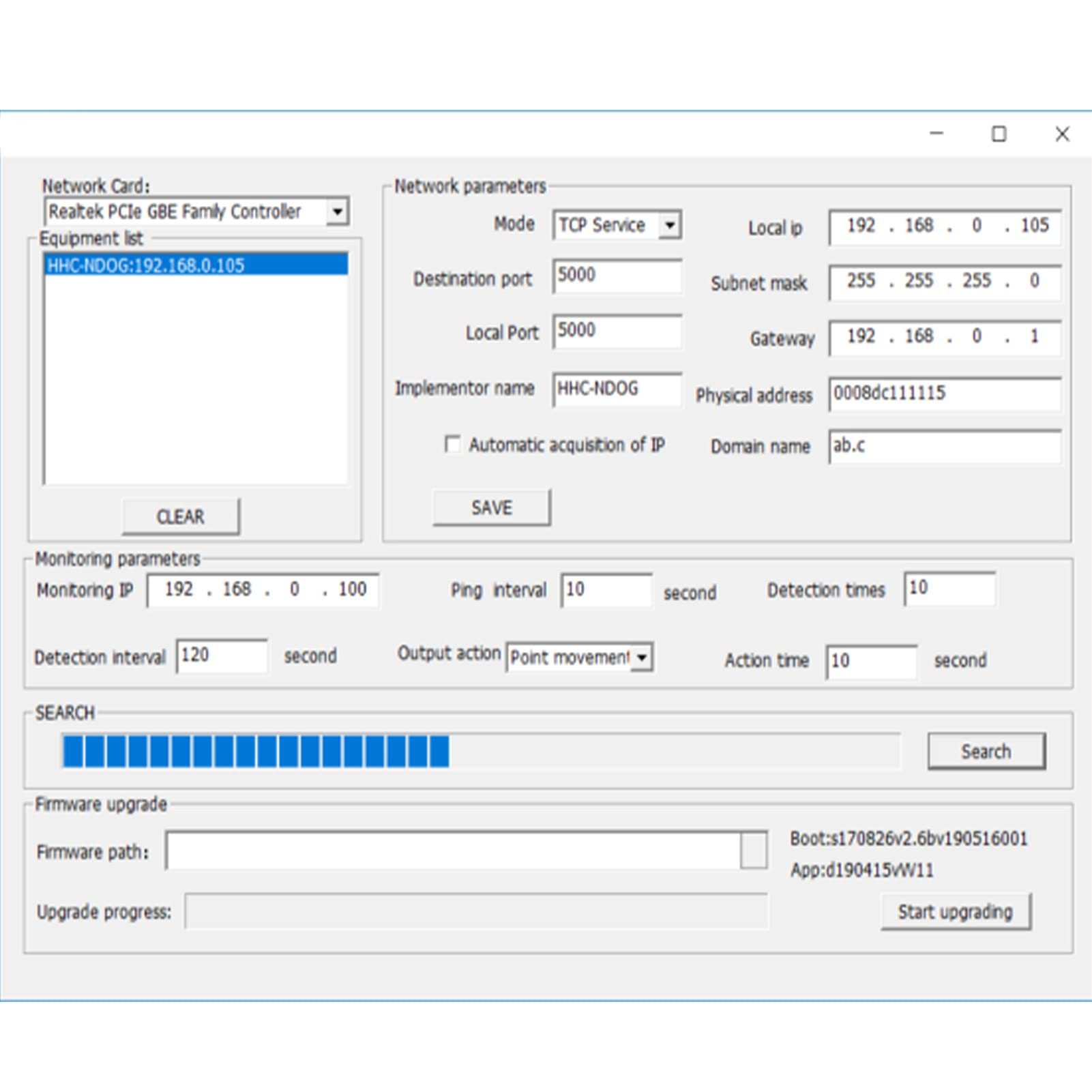This screenshot has width=1092, height=1092.
Task: Click the Detection interval field
Action: [x=222, y=656]
